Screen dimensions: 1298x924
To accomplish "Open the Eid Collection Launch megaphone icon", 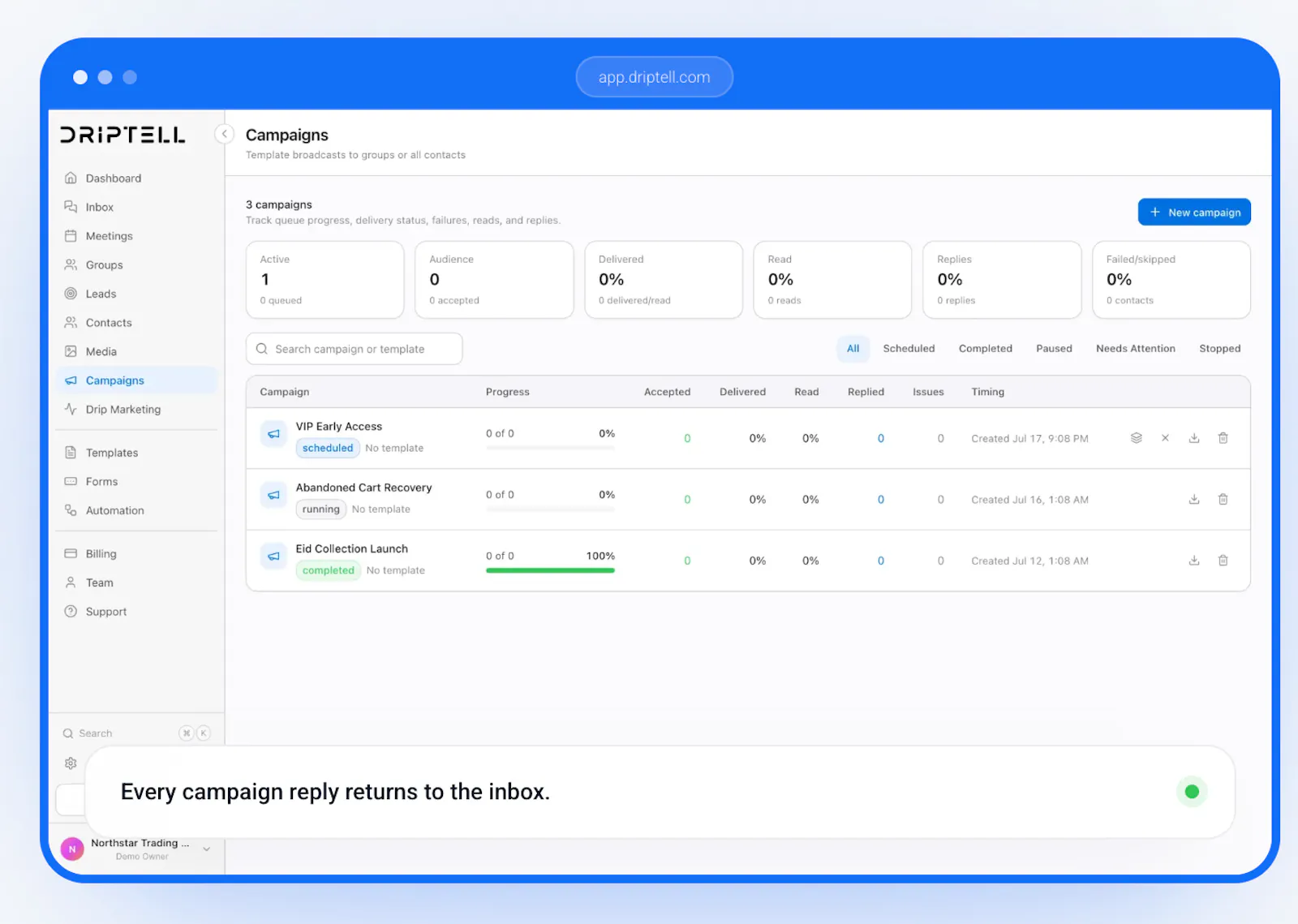I will pos(274,557).
